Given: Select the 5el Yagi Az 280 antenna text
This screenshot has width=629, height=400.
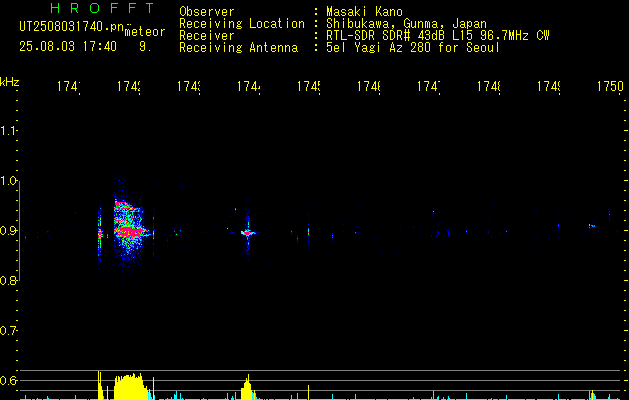Looking at the screenshot, I should 413,48.
